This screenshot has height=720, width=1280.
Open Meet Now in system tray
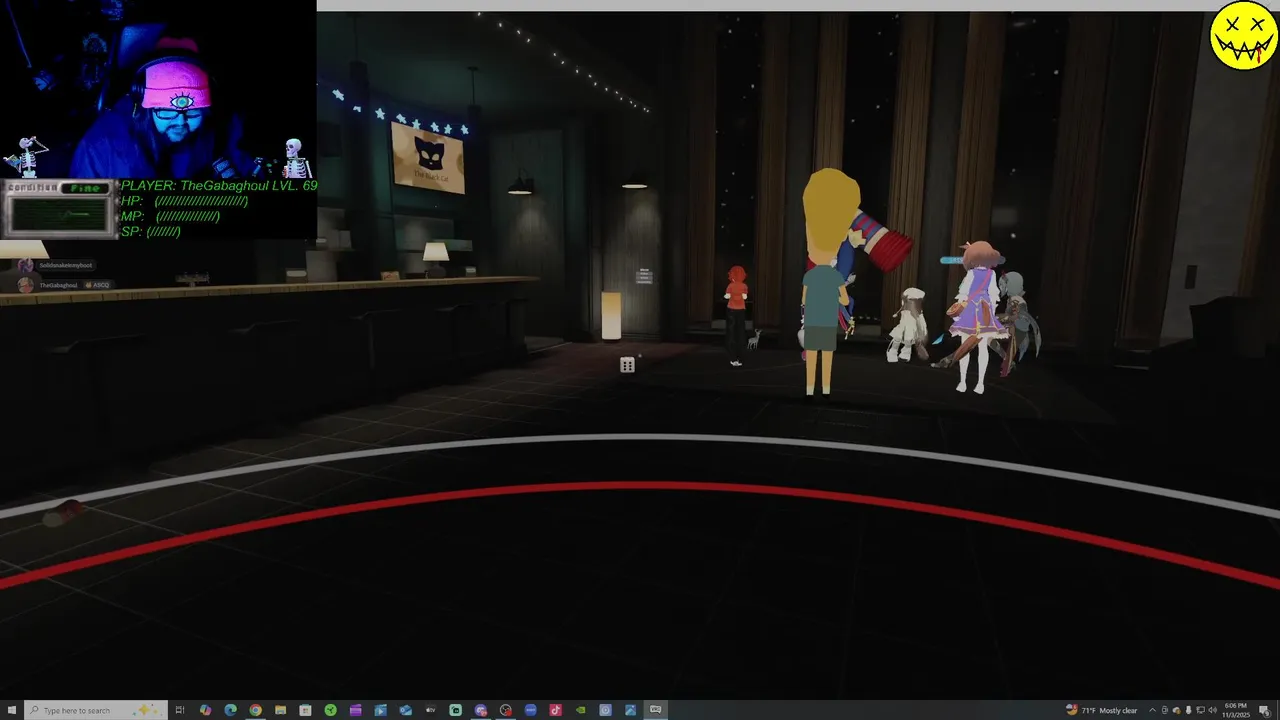point(1165,710)
